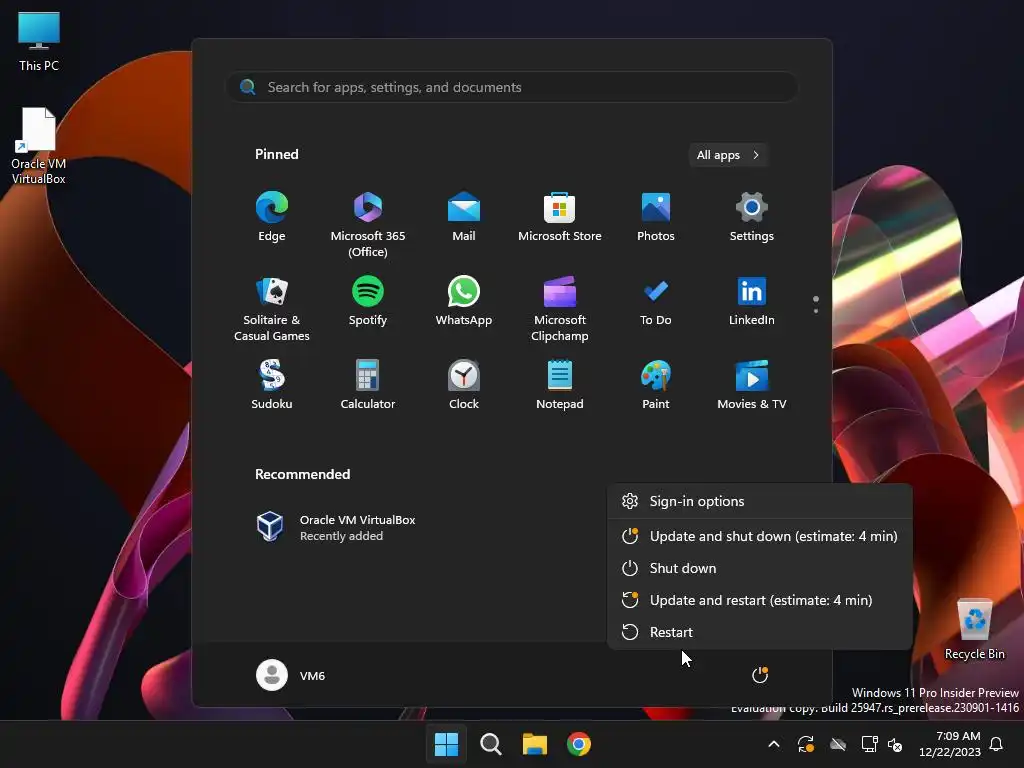This screenshot has width=1024, height=768.
Task: Open network status tray icon
Action: tap(869, 744)
